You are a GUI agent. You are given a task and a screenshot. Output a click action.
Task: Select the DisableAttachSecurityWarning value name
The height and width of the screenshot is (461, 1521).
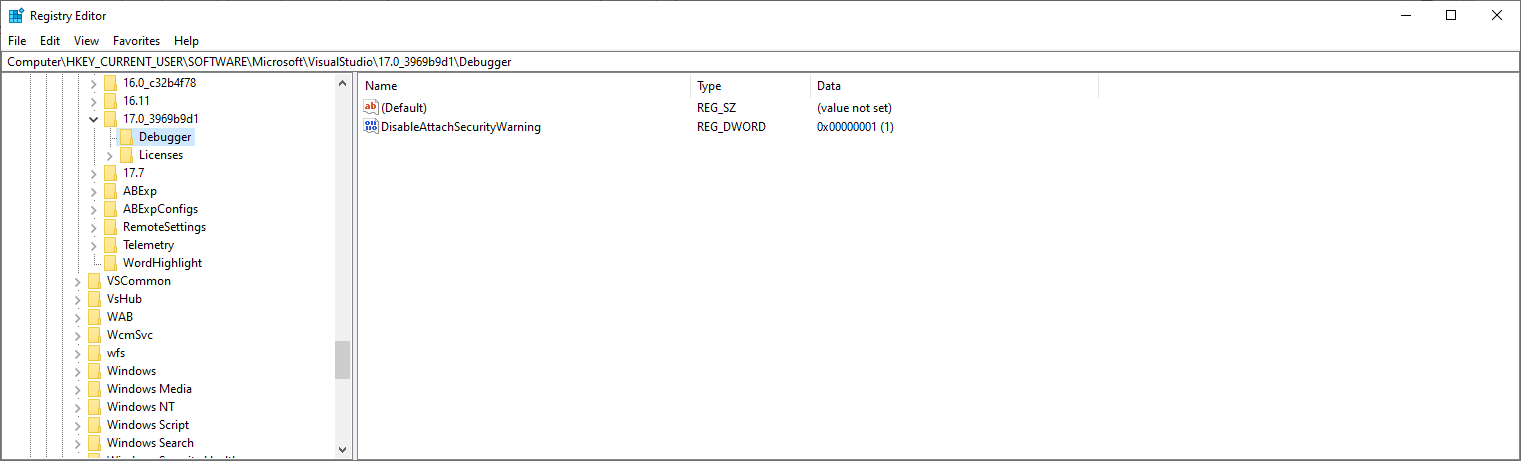tap(461, 127)
